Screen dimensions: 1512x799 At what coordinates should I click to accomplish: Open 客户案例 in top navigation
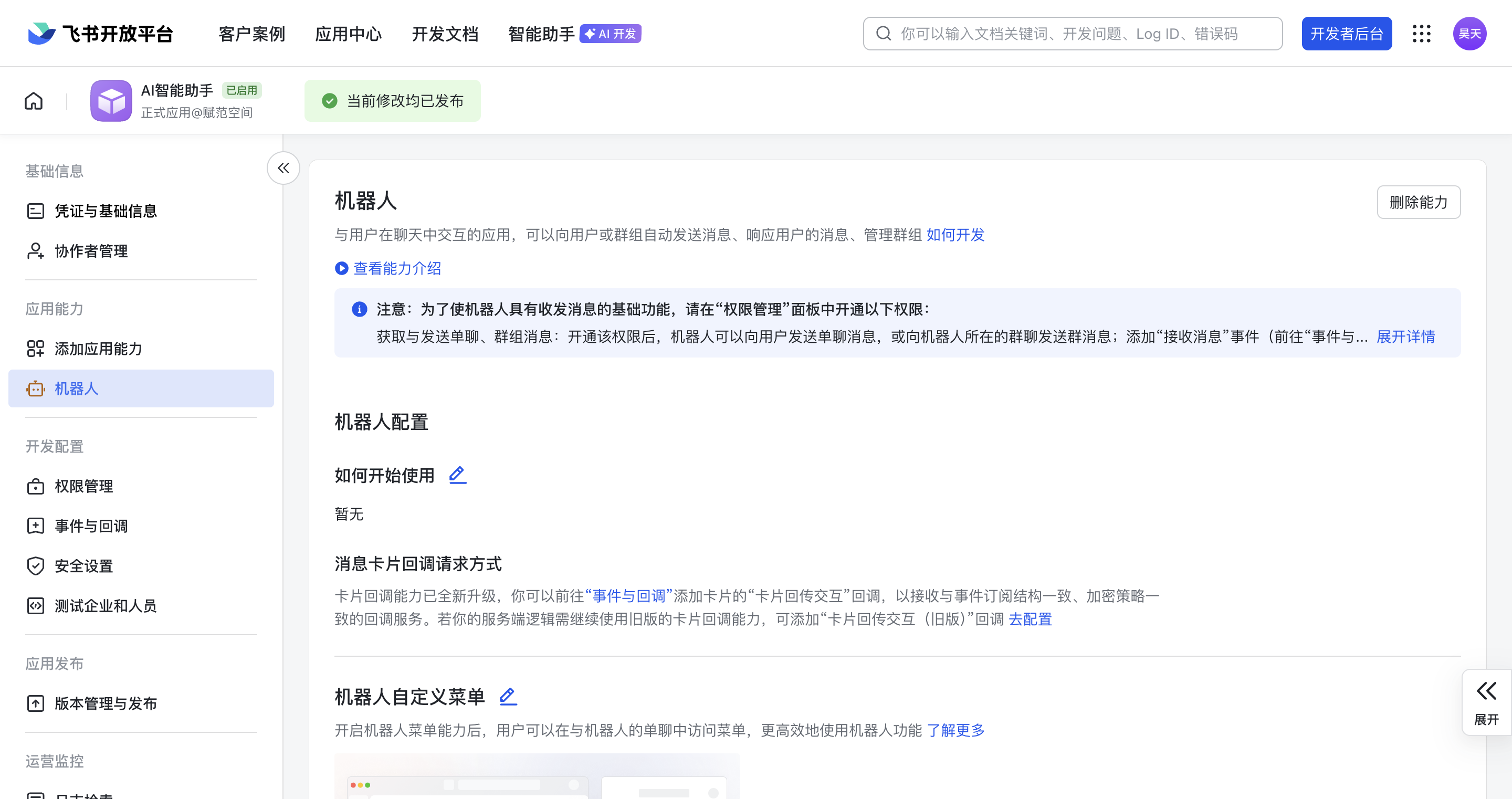click(x=252, y=34)
